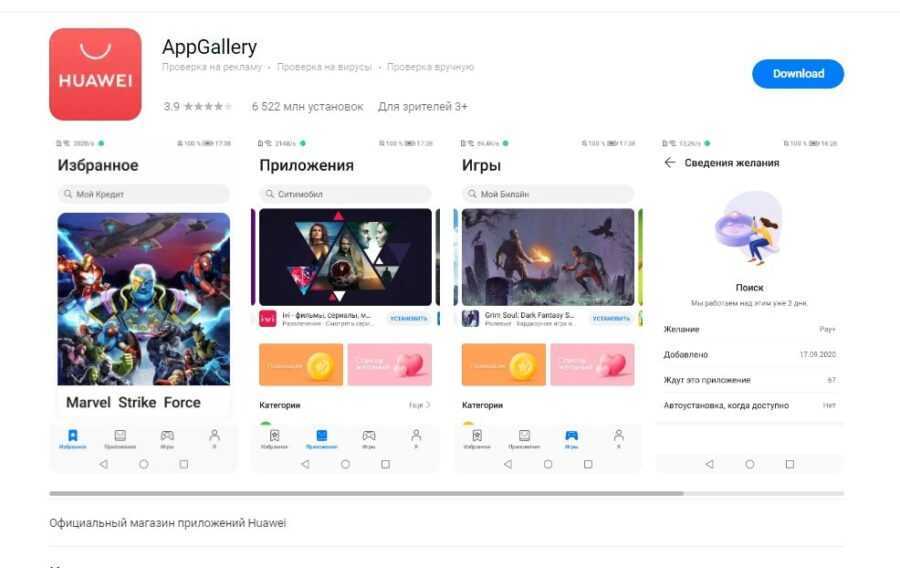
Task: Click the Ситимобил search field
Action: point(346,194)
